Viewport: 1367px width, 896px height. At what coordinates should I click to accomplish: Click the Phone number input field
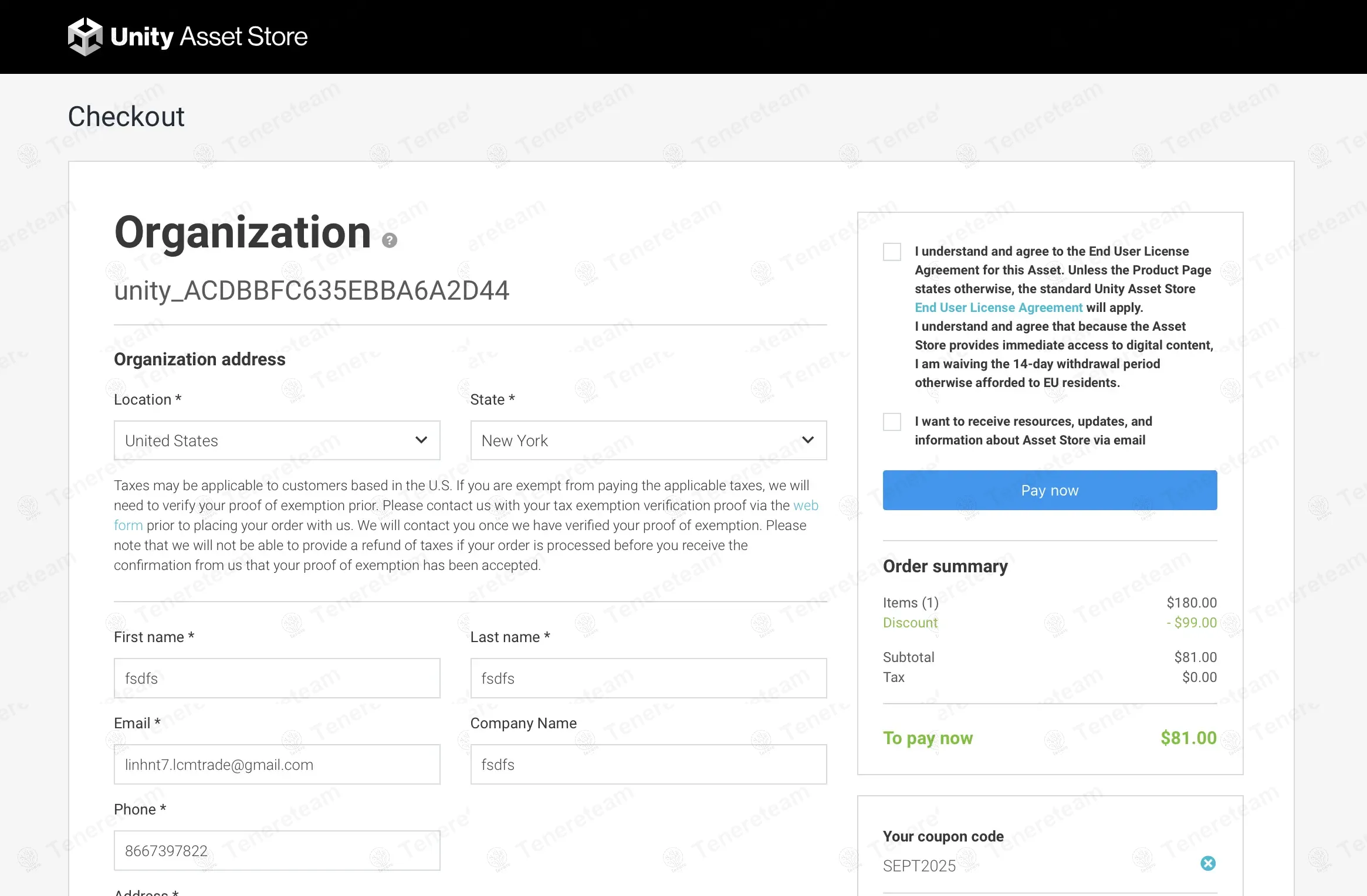pyautogui.click(x=277, y=850)
